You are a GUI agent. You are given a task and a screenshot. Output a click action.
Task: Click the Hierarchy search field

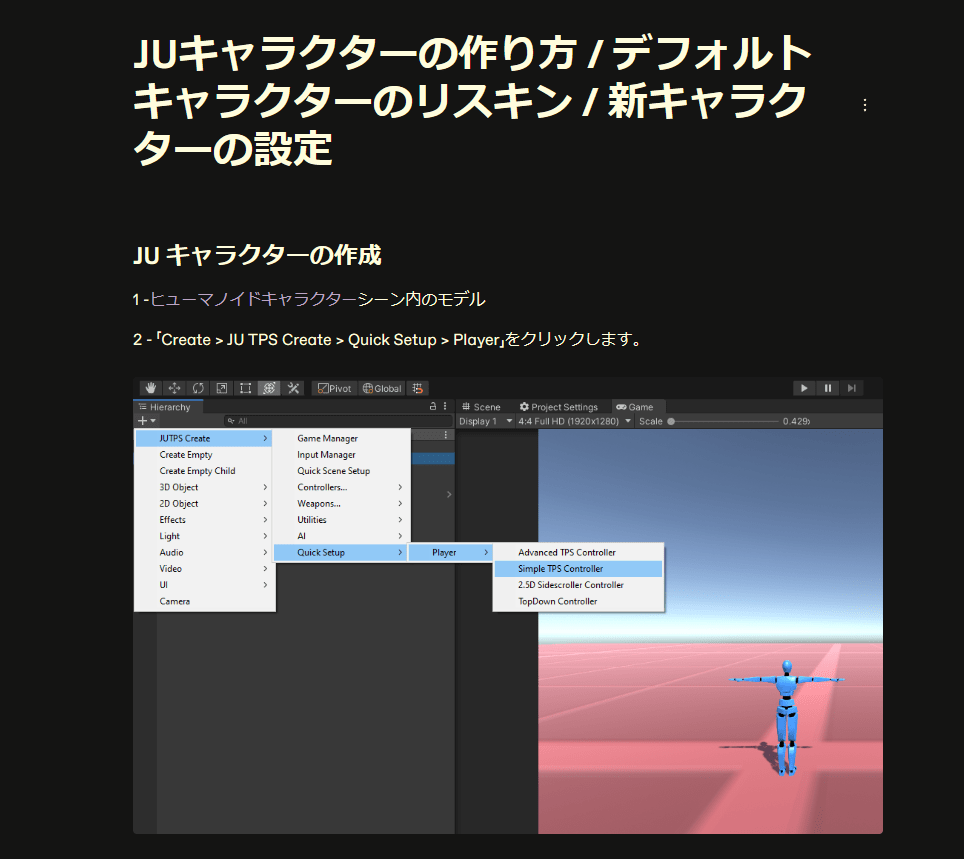(x=338, y=421)
